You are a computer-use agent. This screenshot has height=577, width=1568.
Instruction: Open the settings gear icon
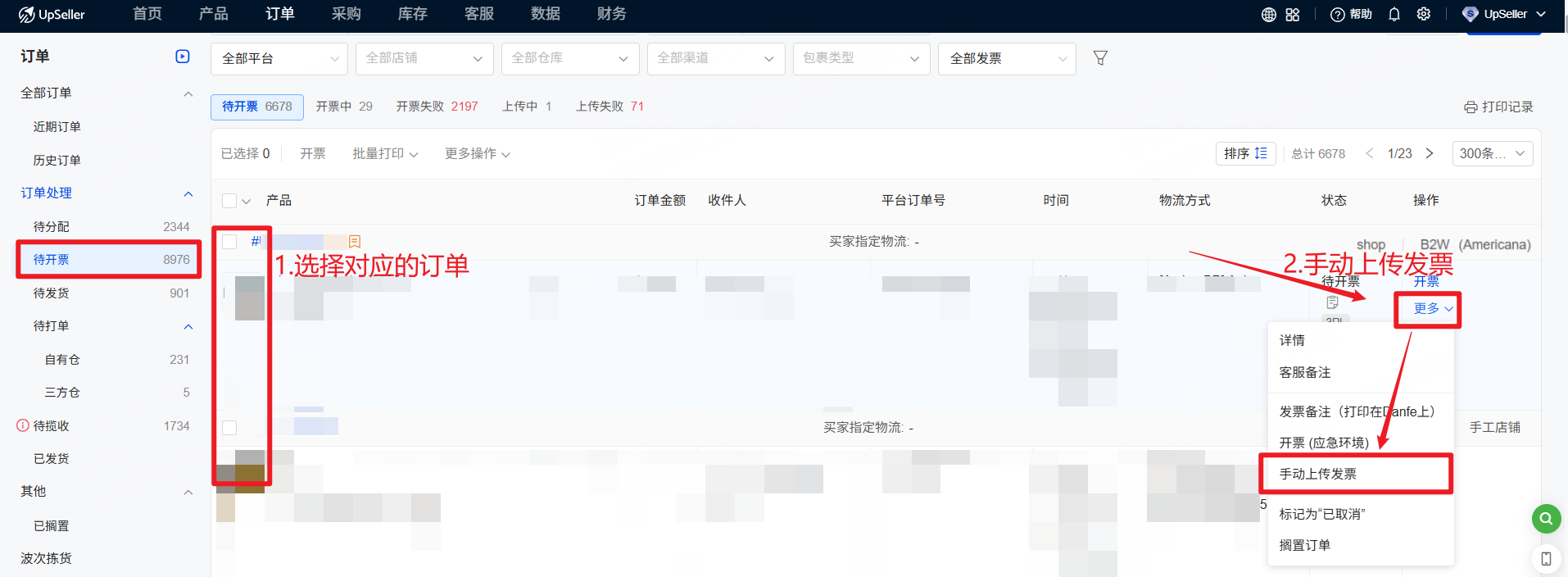click(x=1424, y=15)
